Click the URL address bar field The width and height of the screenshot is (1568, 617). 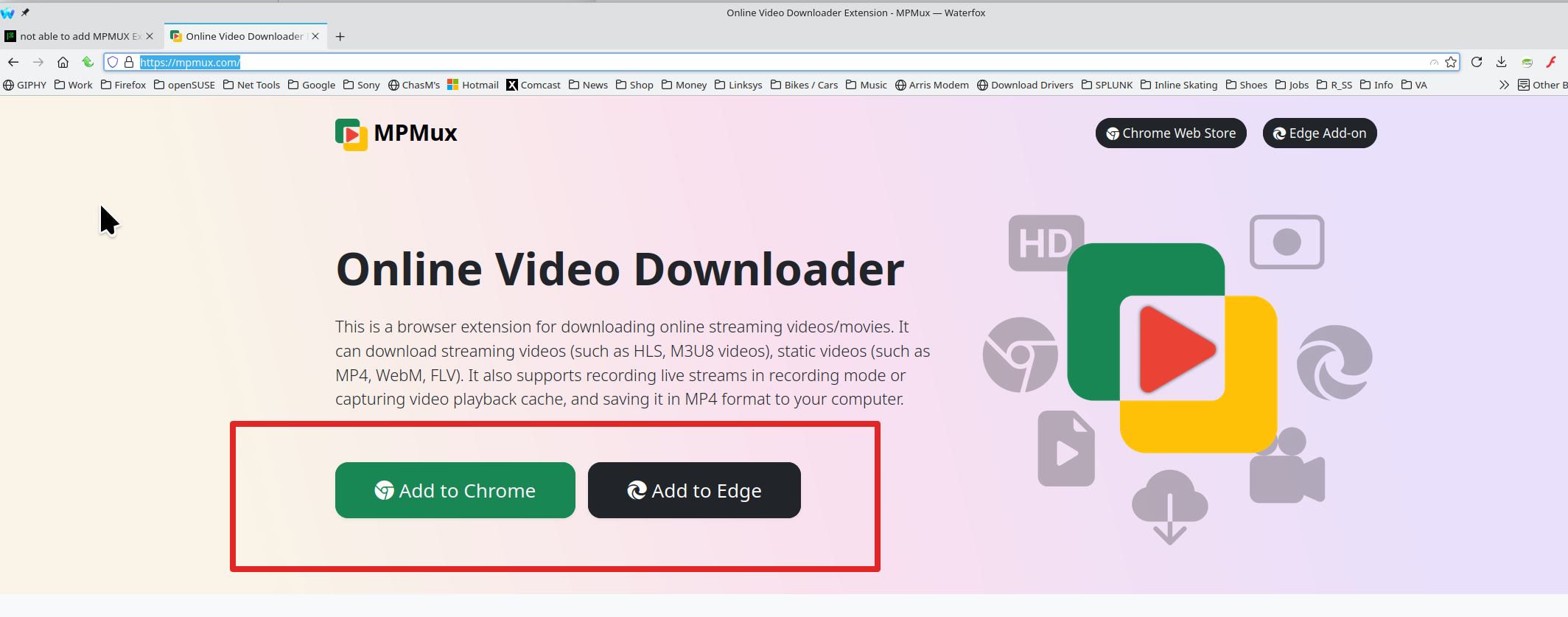(x=781, y=62)
